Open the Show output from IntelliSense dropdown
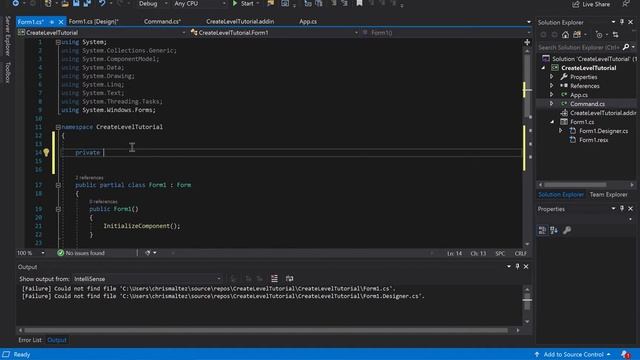 [x=147, y=279]
